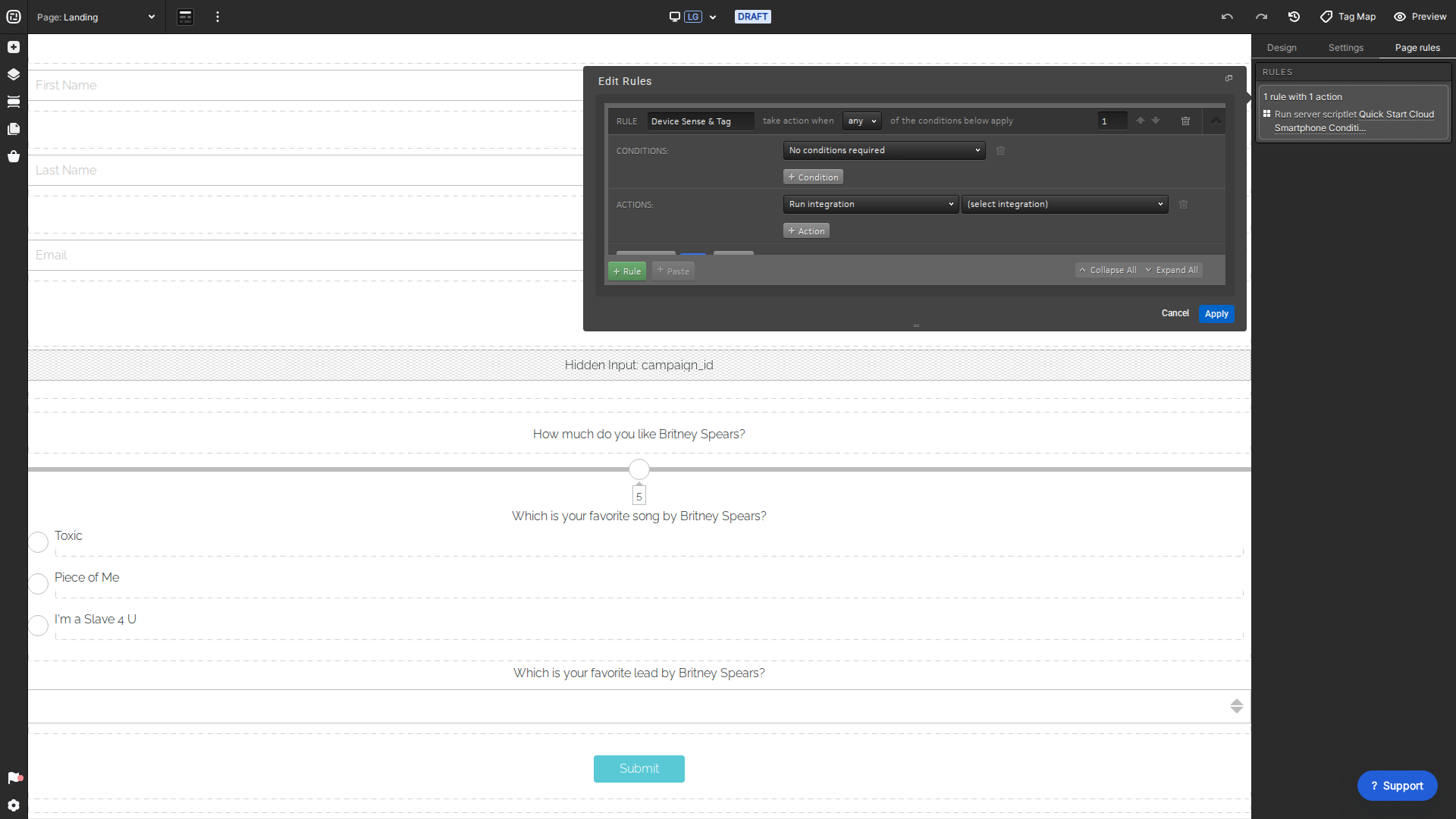Click the app logo icon in top-left
Viewport: 1456px width, 819px height.
(14, 17)
